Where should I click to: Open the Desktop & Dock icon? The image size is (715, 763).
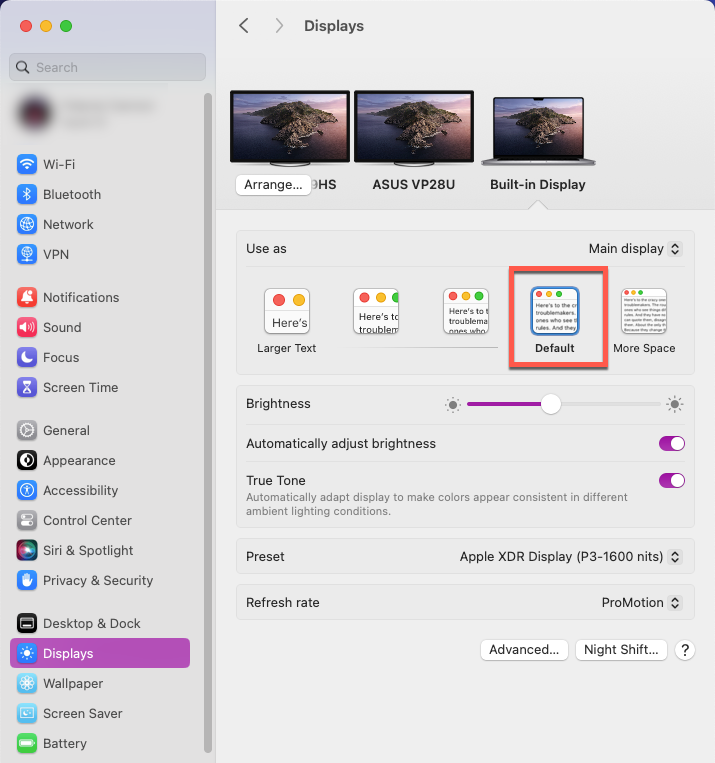pyautogui.click(x=27, y=623)
